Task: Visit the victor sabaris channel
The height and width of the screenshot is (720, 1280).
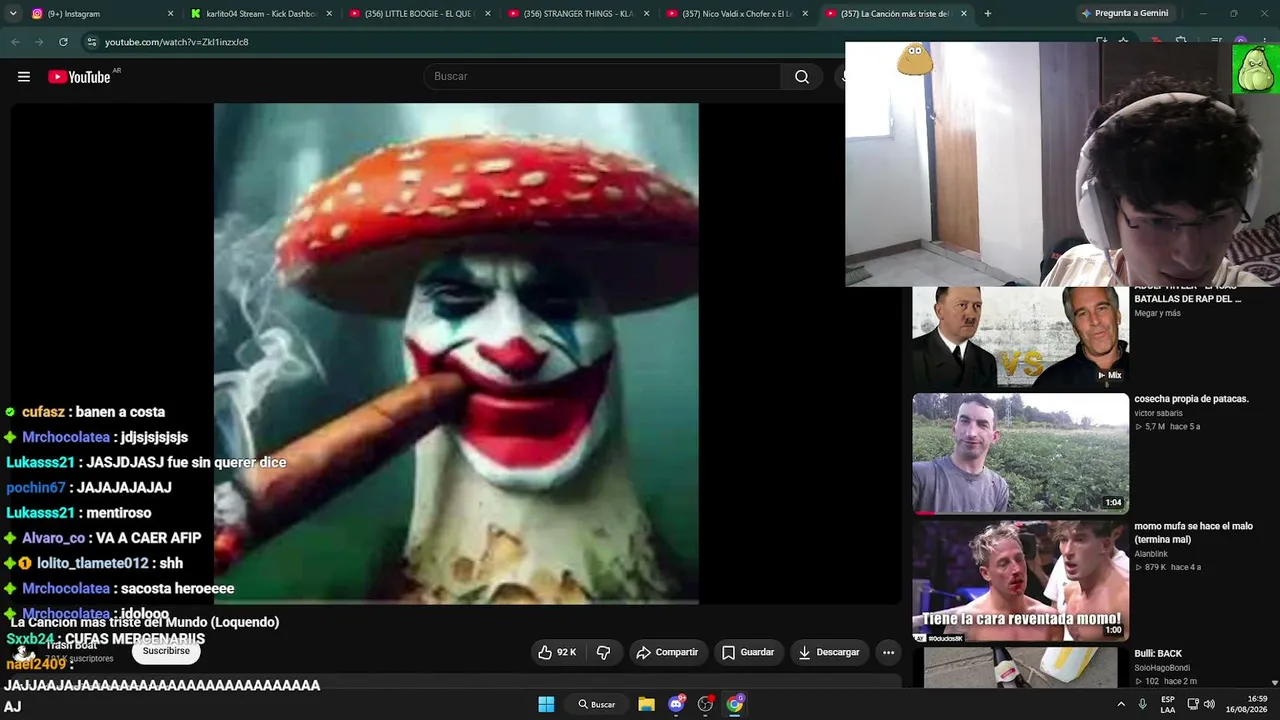Action: pyautogui.click(x=1157, y=413)
